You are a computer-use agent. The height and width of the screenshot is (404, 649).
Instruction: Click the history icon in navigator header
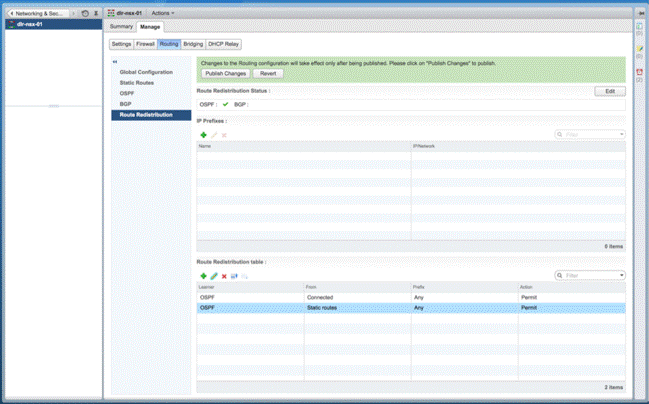[86, 13]
